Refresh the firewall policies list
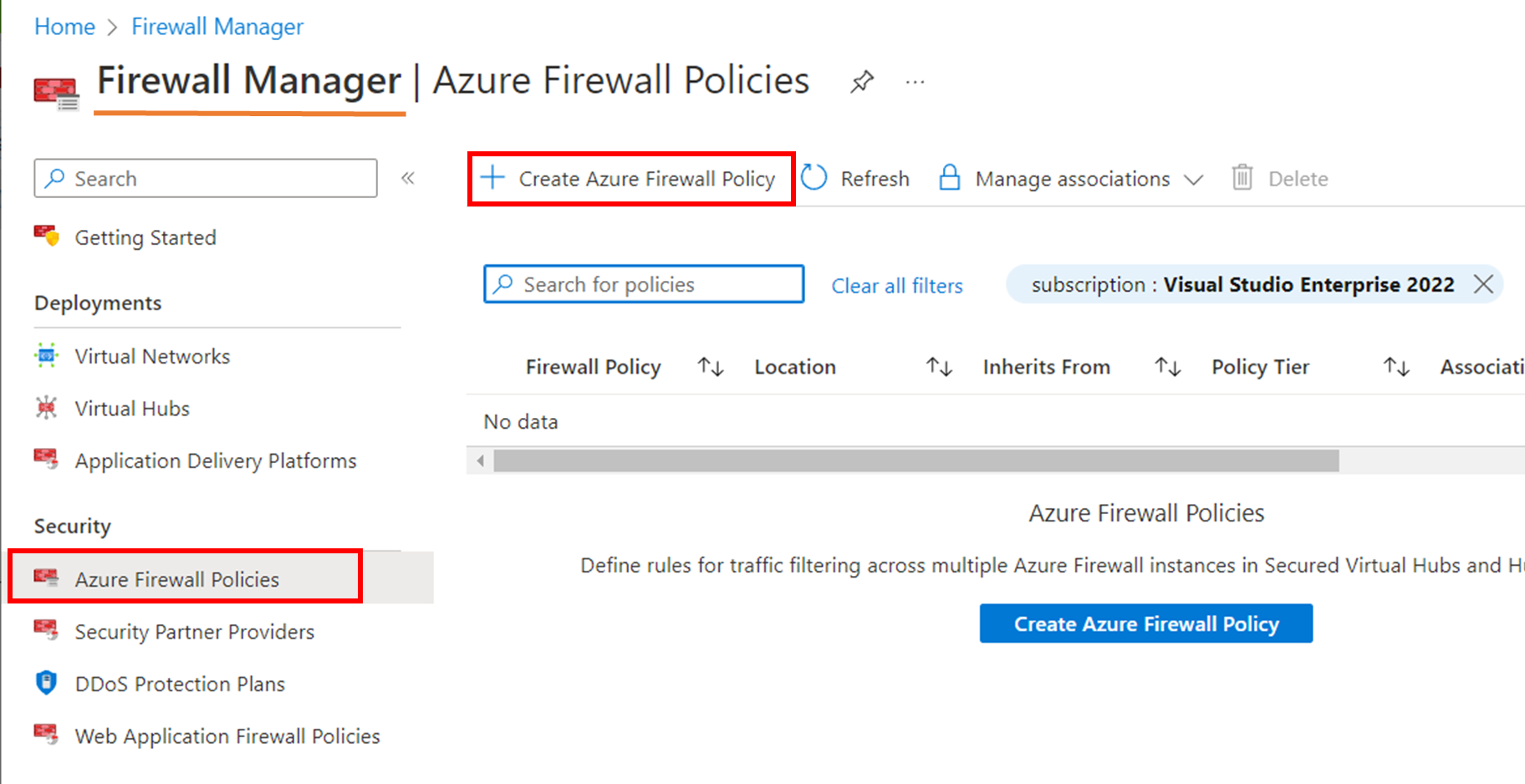Image resolution: width=1525 pixels, height=784 pixels. 855,178
